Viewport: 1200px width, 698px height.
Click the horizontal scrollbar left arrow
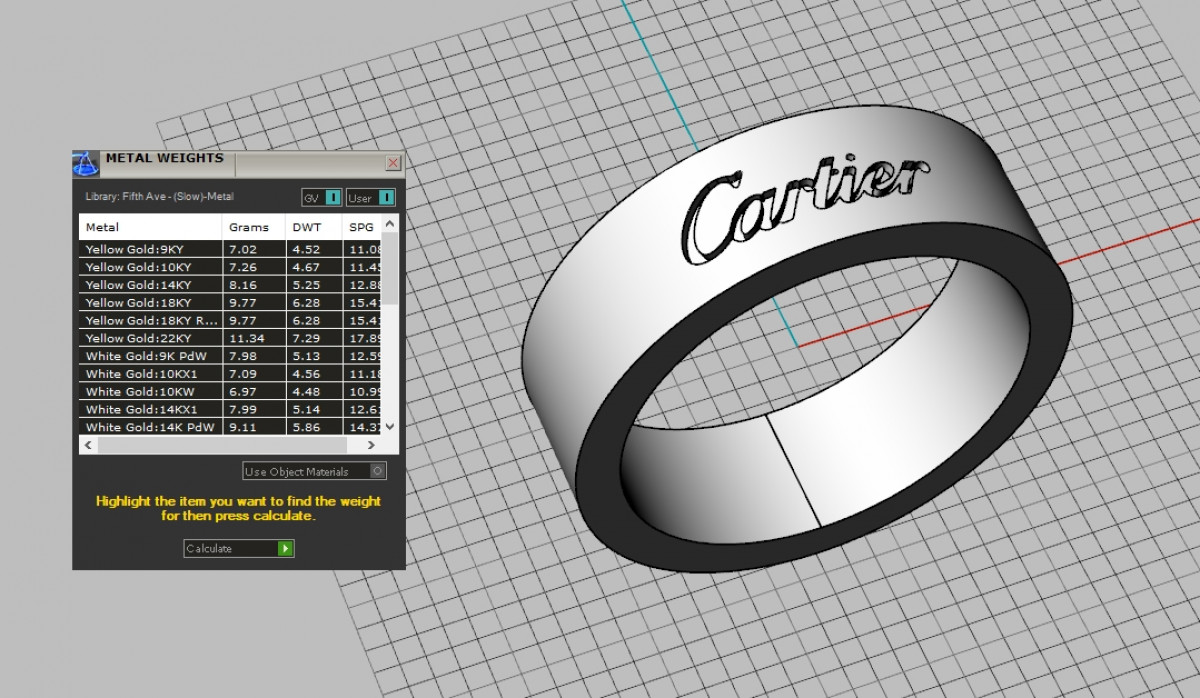pyautogui.click(x=89, y=445)
